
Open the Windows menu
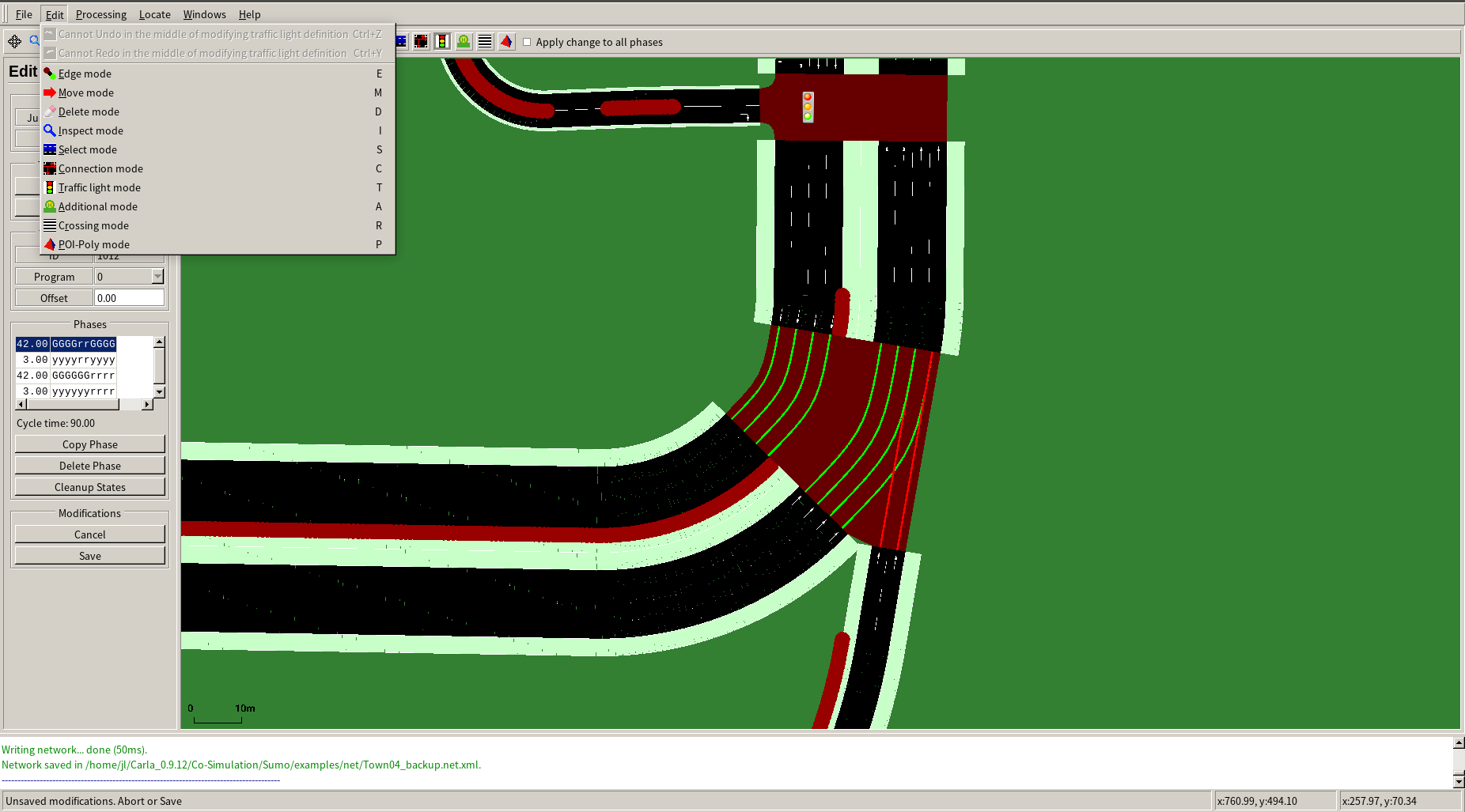pyautogui.click(x=205, y=14)
